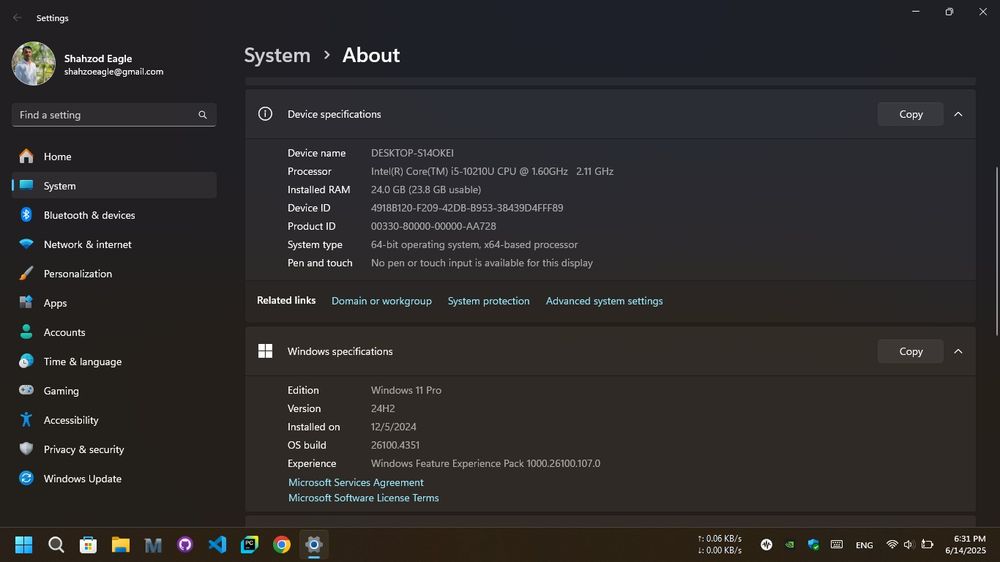This screenshot has height=562, width=1000.
Task: Click the back arrow in Settings title bar
Action: [17, 18]
